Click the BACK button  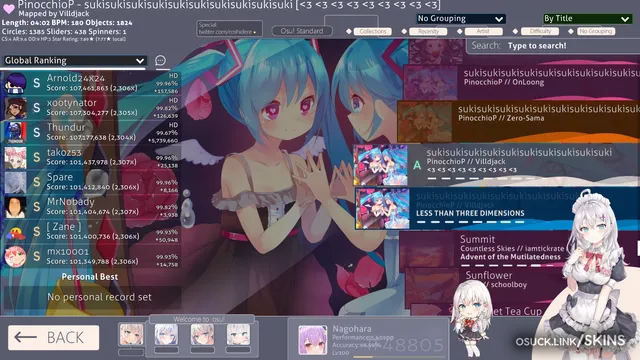(x=53, y=338)
